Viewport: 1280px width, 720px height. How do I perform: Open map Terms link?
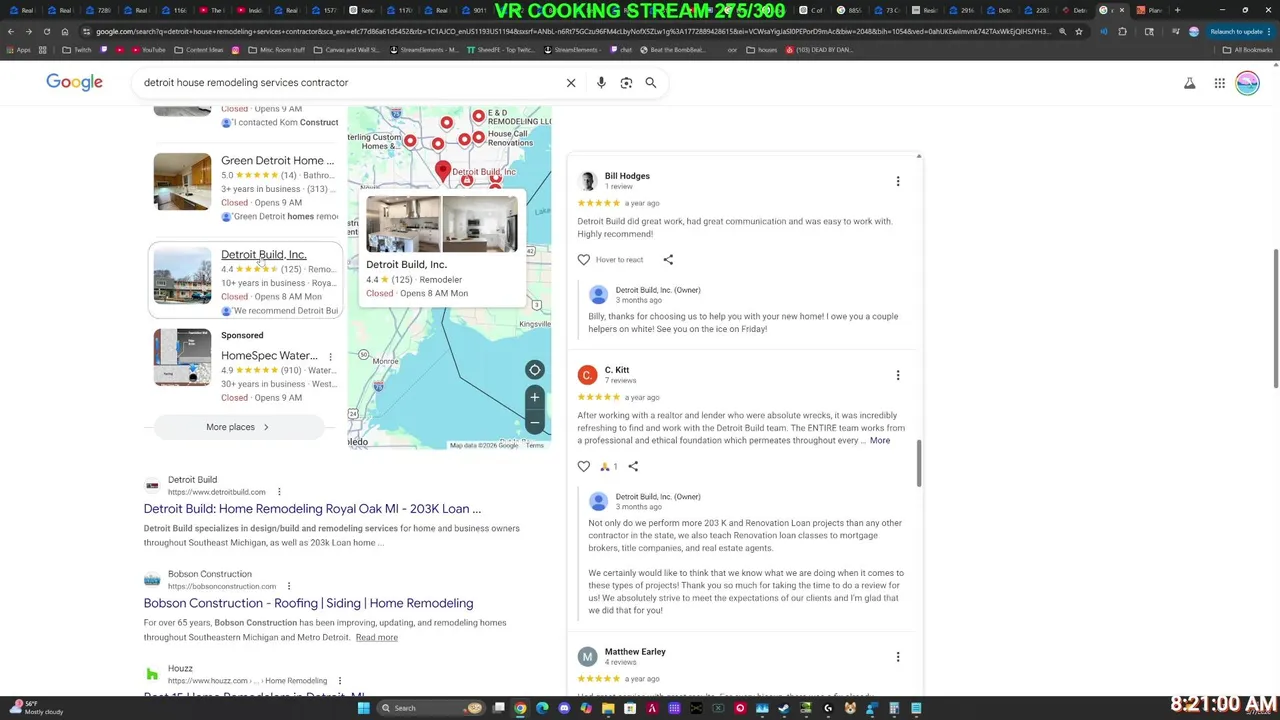coord(535,446)
